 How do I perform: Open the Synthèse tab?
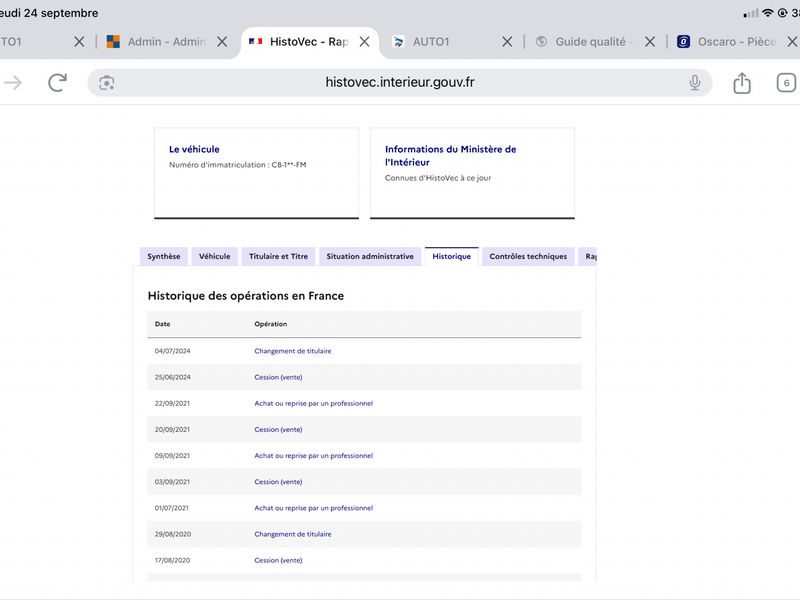[x=164, y=257]
